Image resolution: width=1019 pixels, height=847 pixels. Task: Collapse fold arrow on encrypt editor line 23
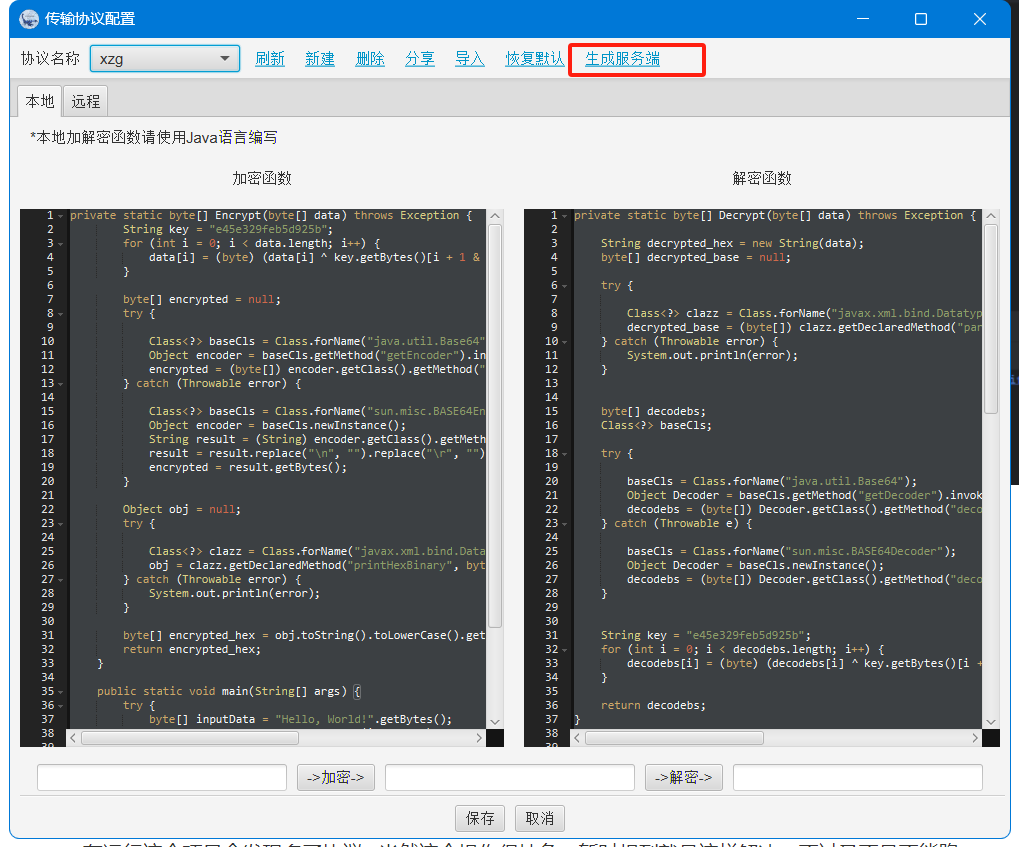[60, 524]
